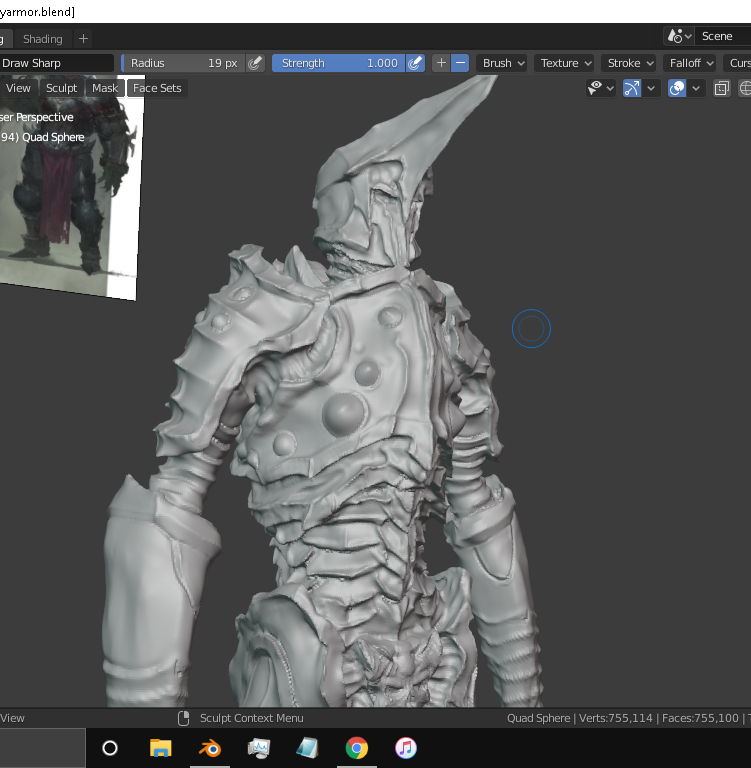Select the Add (plus) brush direction
The image size is (751, 768).
coord(441,63)
